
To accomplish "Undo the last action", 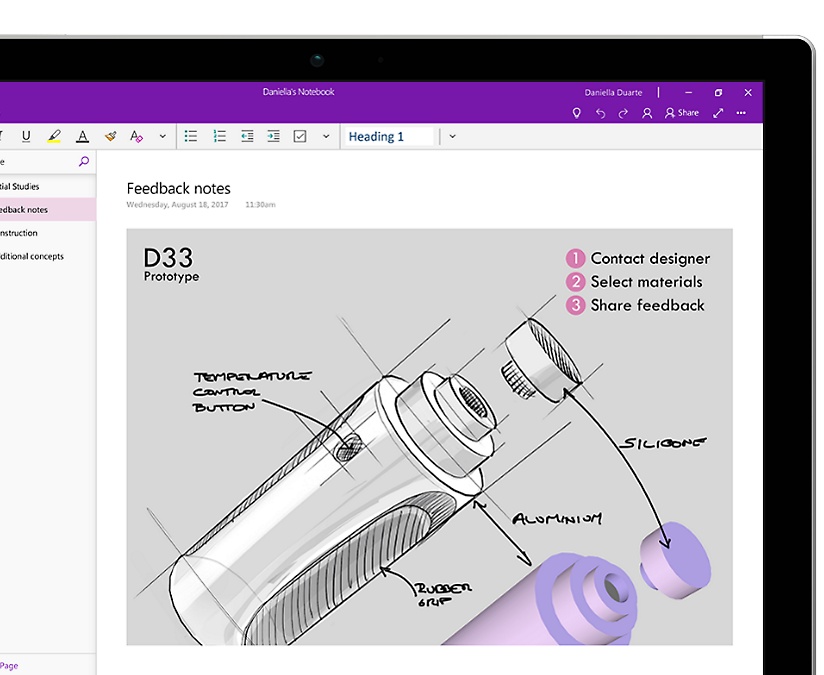I will (x=600, y=113).
